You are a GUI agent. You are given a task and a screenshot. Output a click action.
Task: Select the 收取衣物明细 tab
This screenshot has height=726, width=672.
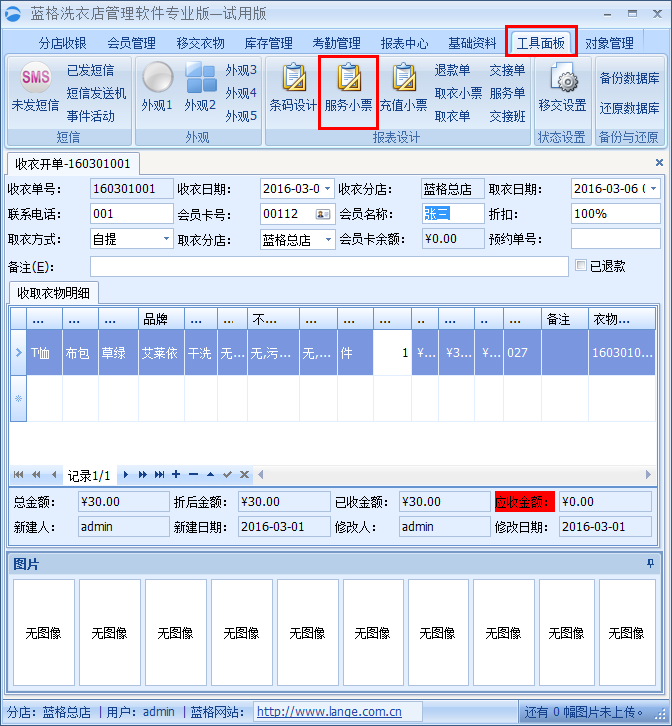[53, 293]
